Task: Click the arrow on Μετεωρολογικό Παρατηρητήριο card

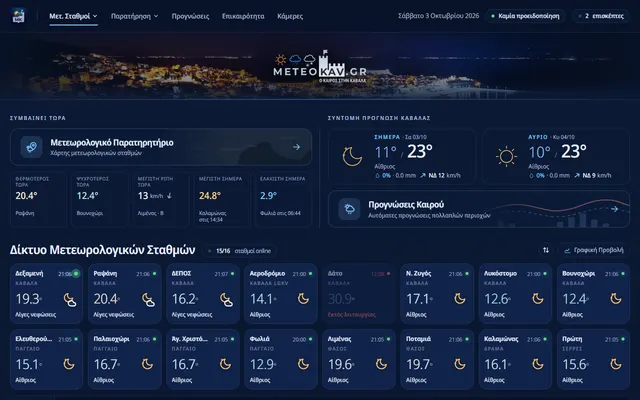Action: [297, 147]
